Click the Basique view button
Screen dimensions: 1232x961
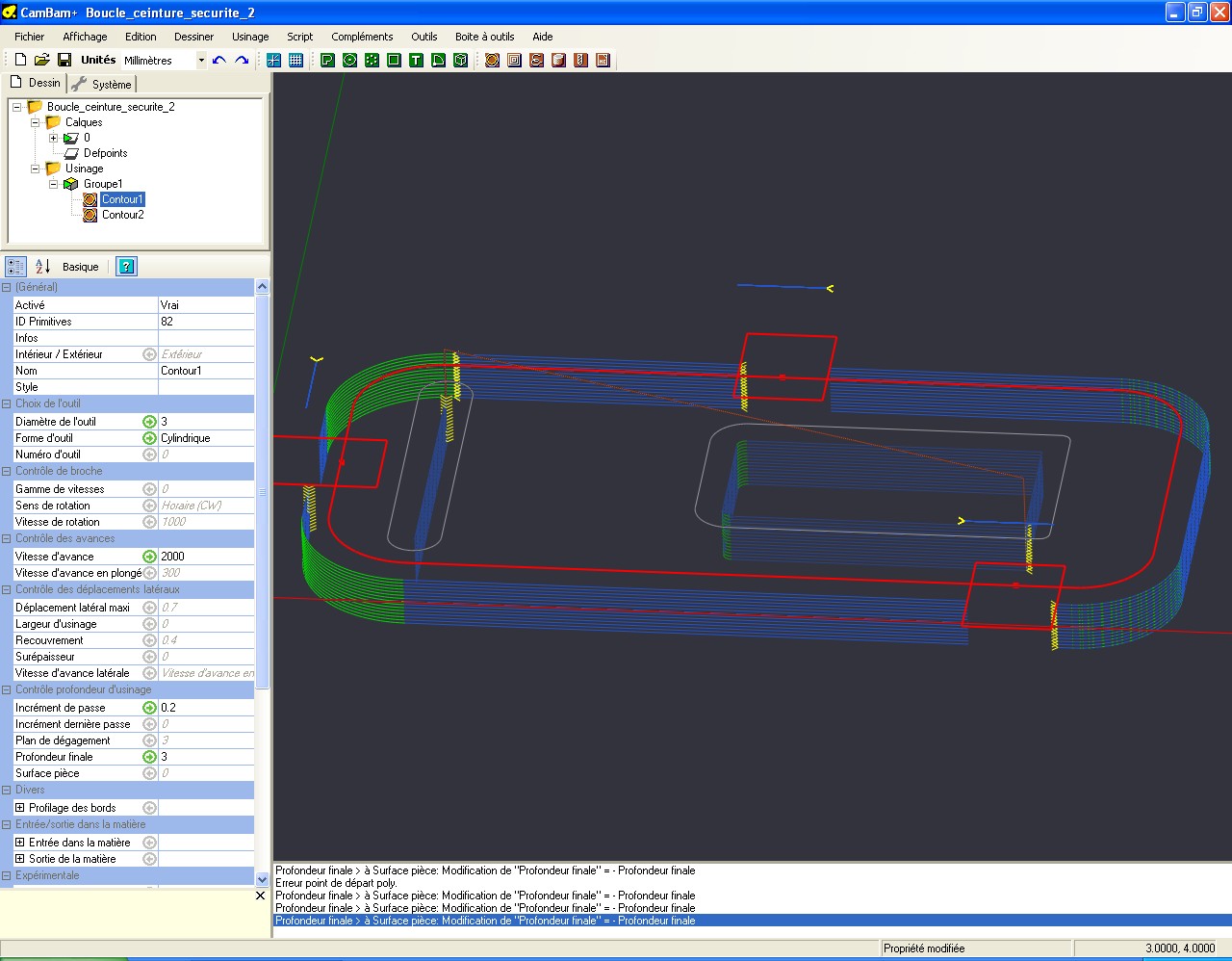(81, 267)
